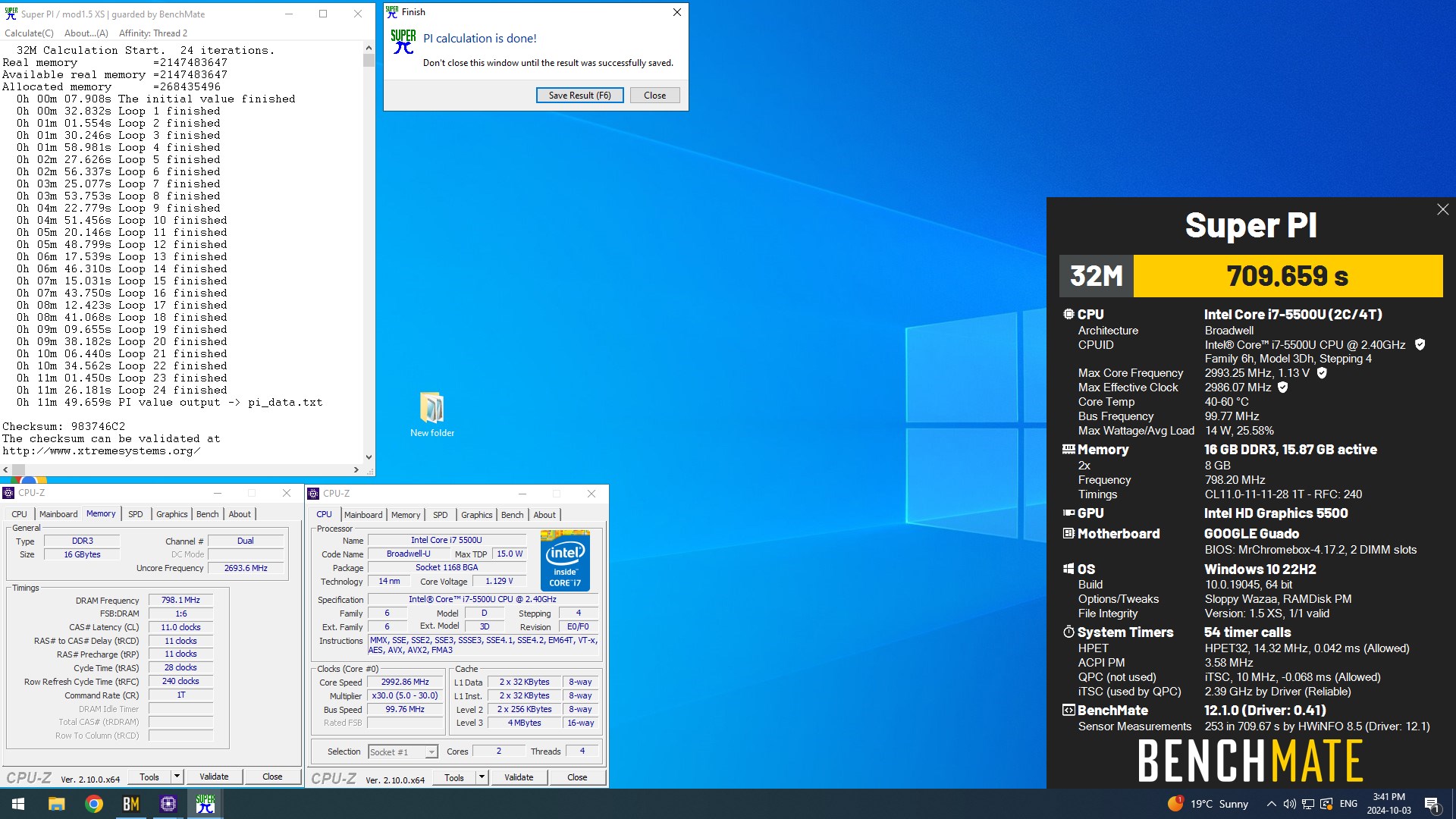Open New folder on desktop
The height and width of the screenshot is (819, 1456).
point(432,415)
